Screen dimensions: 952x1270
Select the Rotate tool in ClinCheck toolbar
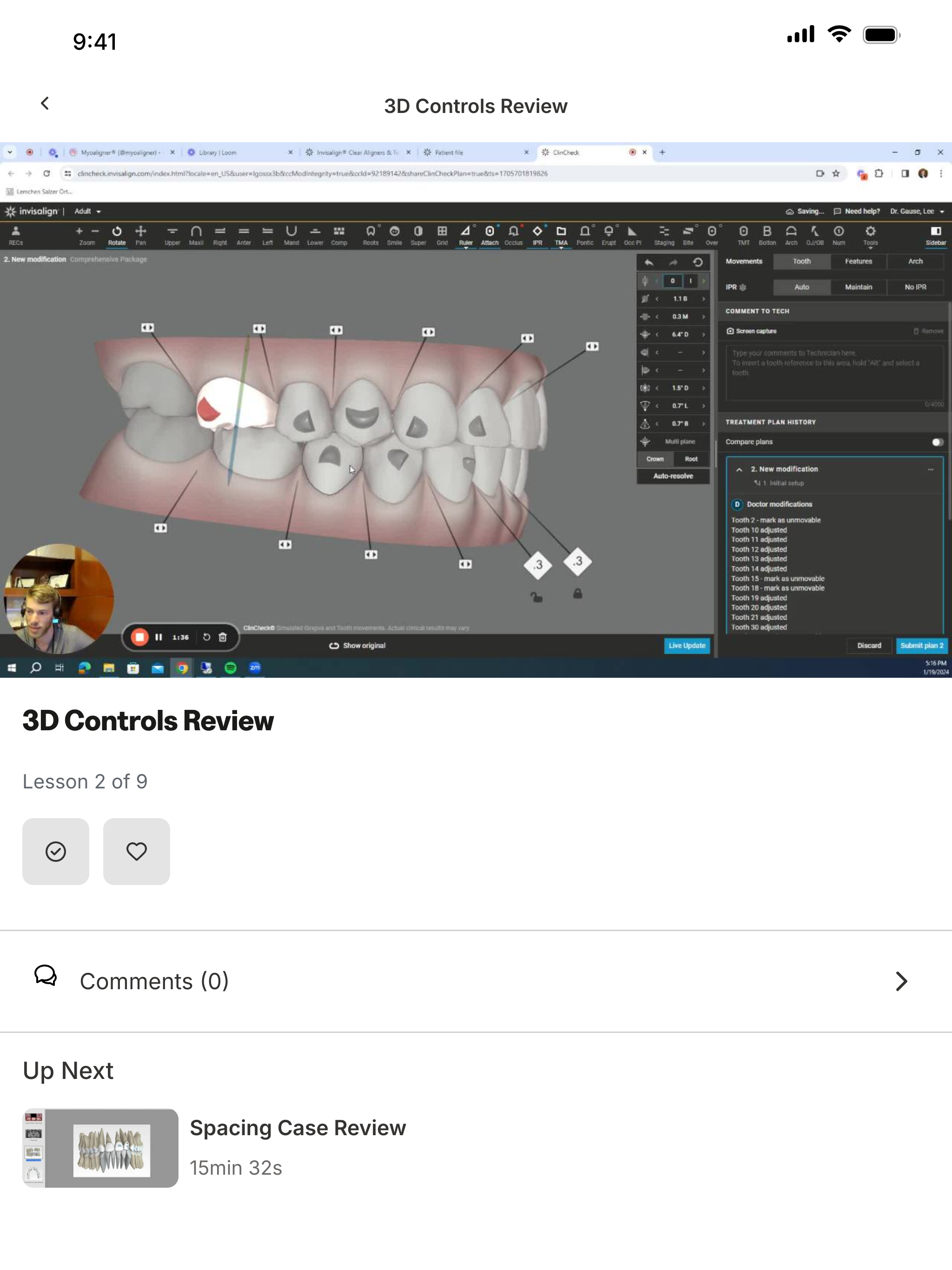pos(117,235)
